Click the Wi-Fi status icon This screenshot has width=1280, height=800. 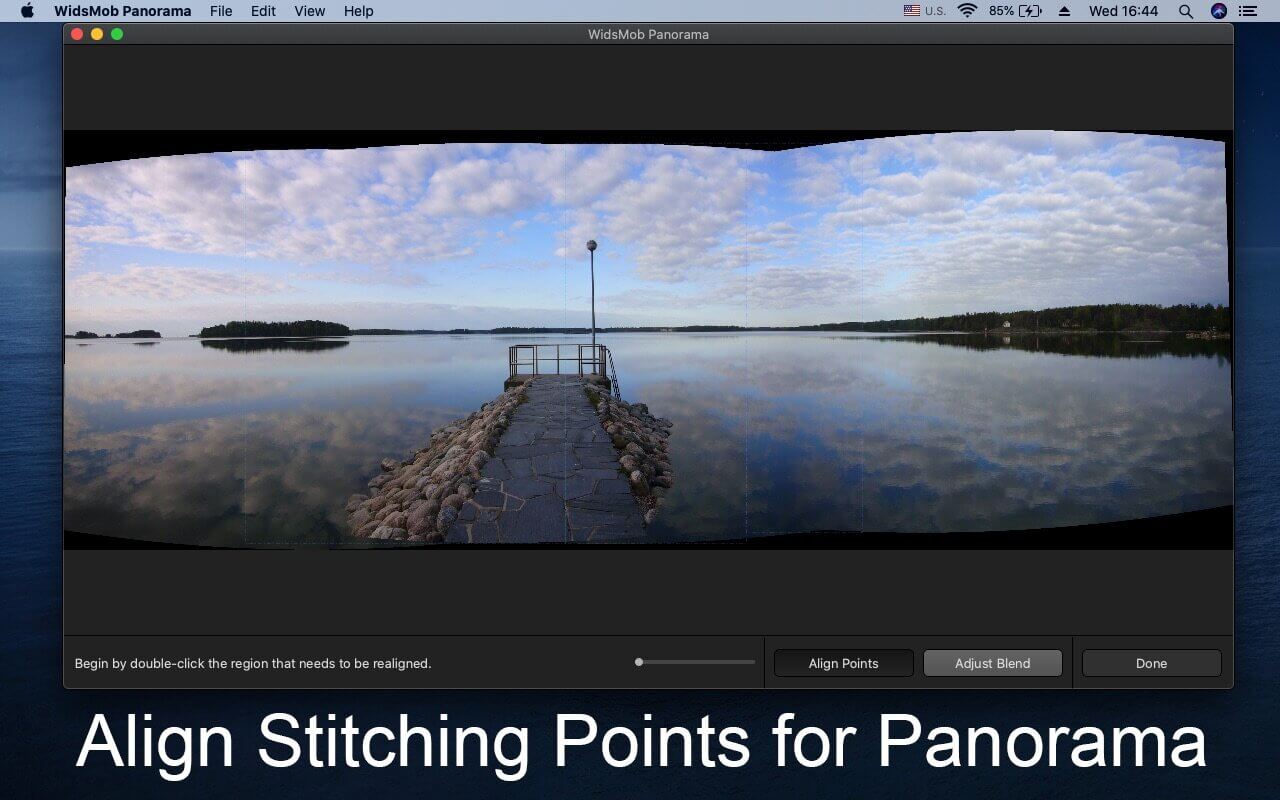pos(967,11)
